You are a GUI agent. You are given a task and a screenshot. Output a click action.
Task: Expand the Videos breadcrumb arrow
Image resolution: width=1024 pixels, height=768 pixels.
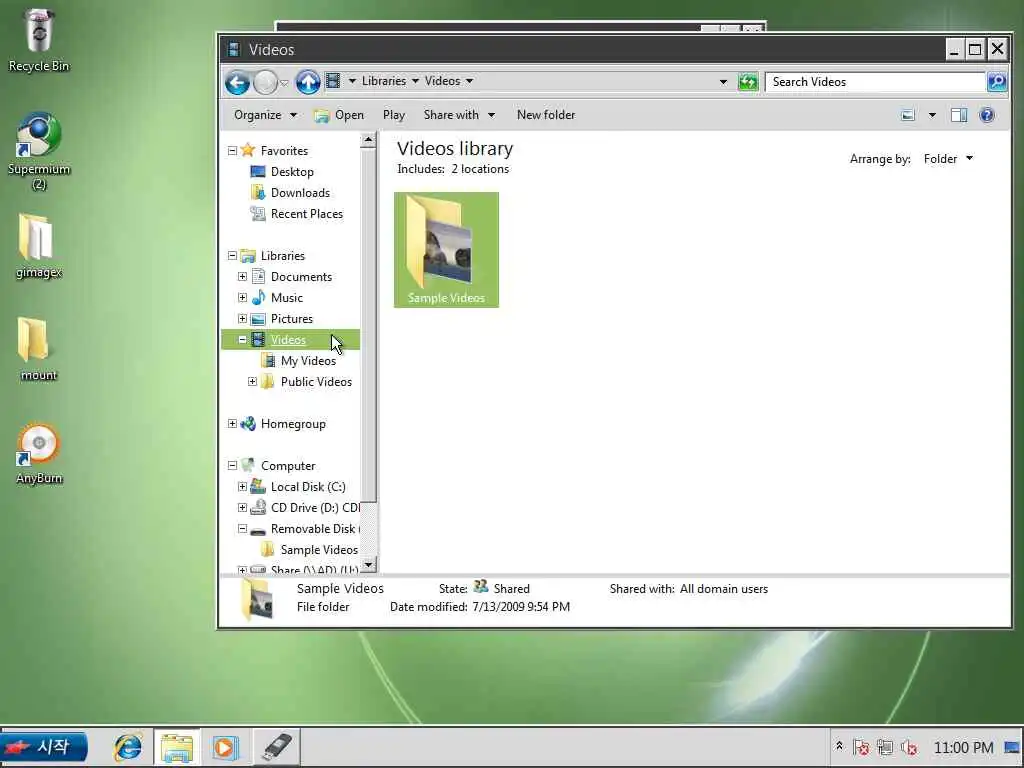(x=469, y=81)
